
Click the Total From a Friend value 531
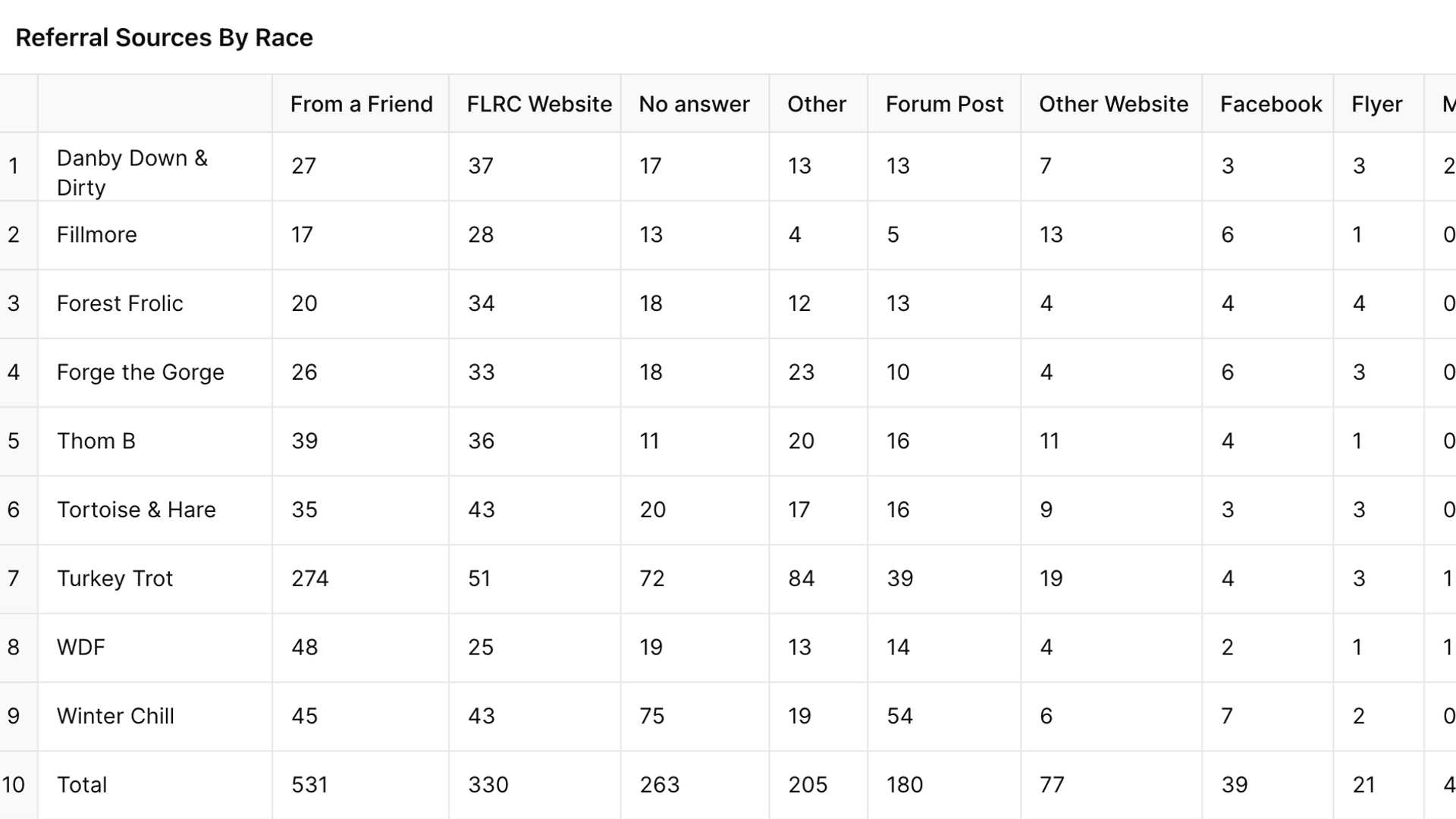click(309, 785)
